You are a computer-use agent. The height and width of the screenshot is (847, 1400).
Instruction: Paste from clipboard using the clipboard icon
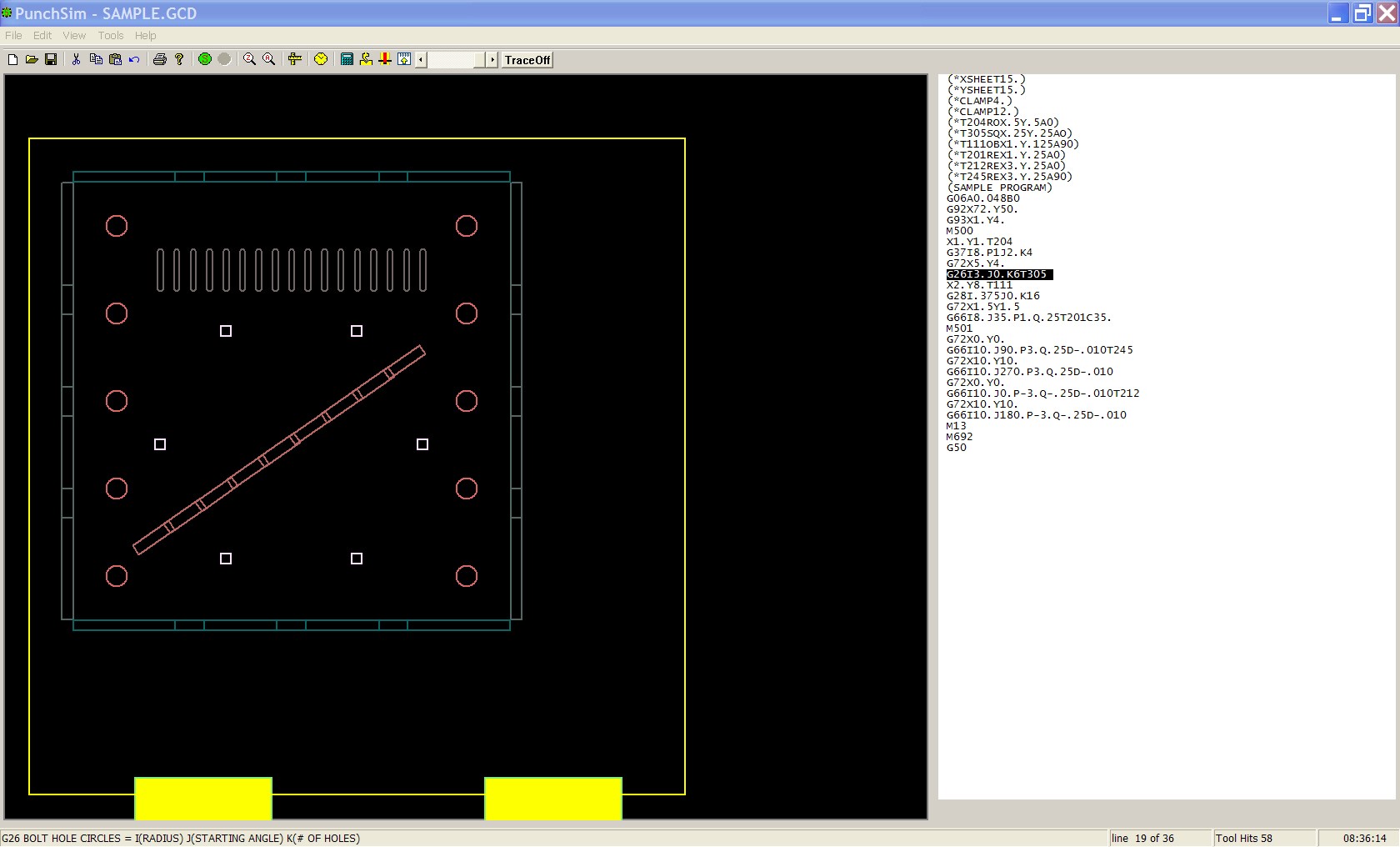(x=114, y=59)
